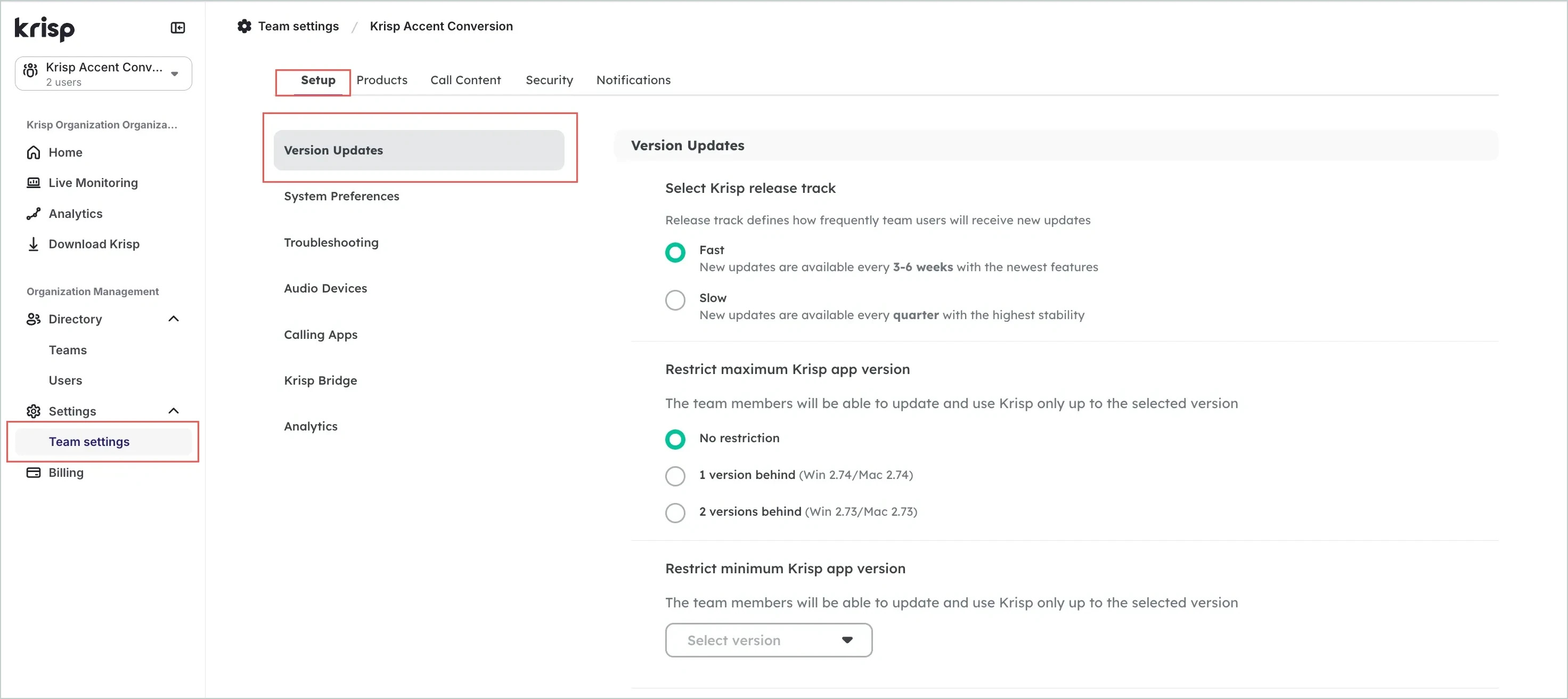The image size is (1568, 699).
Task: Click the Live Monitoring screen icon
Action: coord(34,183)
